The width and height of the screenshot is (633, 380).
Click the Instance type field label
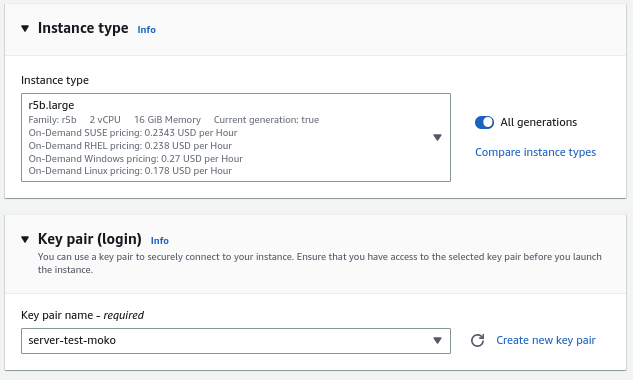point(55,80)
